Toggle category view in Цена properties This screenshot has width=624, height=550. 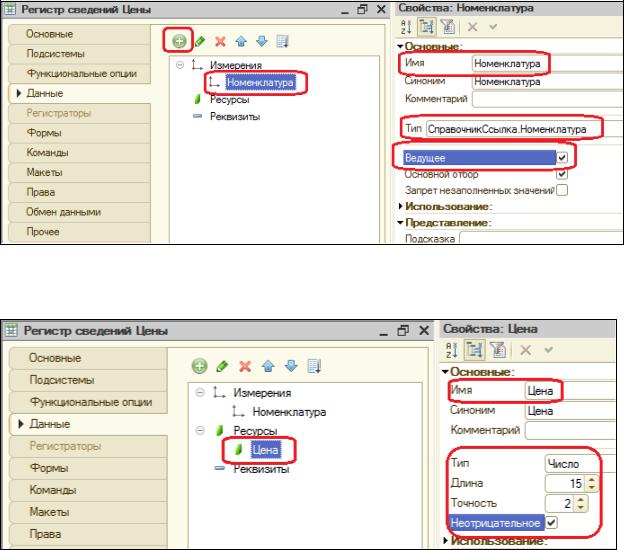click(x=474, y=350)
